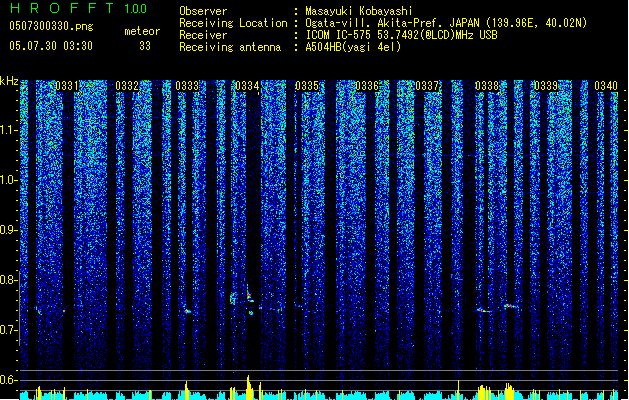Click the kHz axis unit label

click(x=9, y=81)
